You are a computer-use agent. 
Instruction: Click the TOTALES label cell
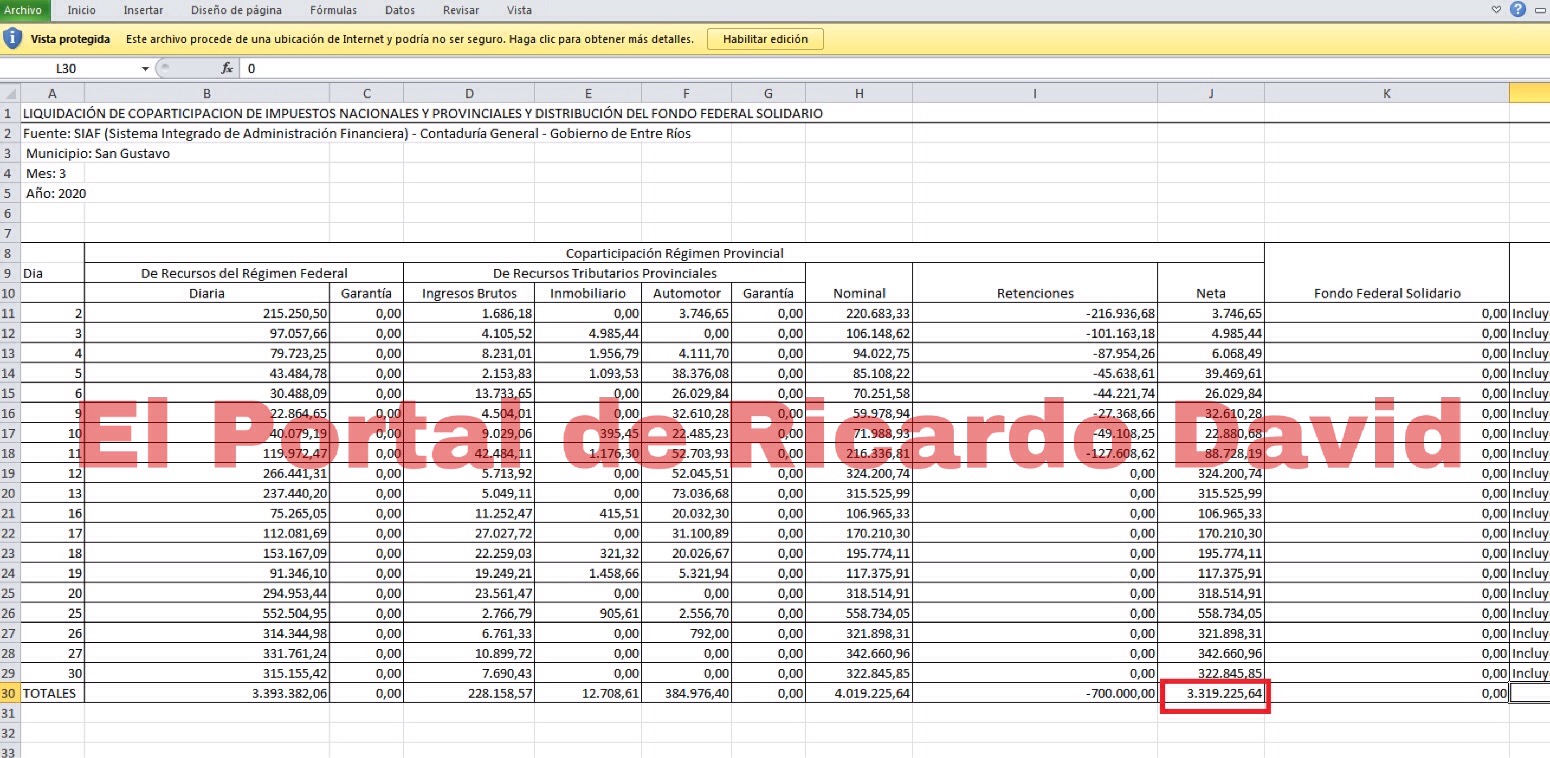[x=52, y=693]
